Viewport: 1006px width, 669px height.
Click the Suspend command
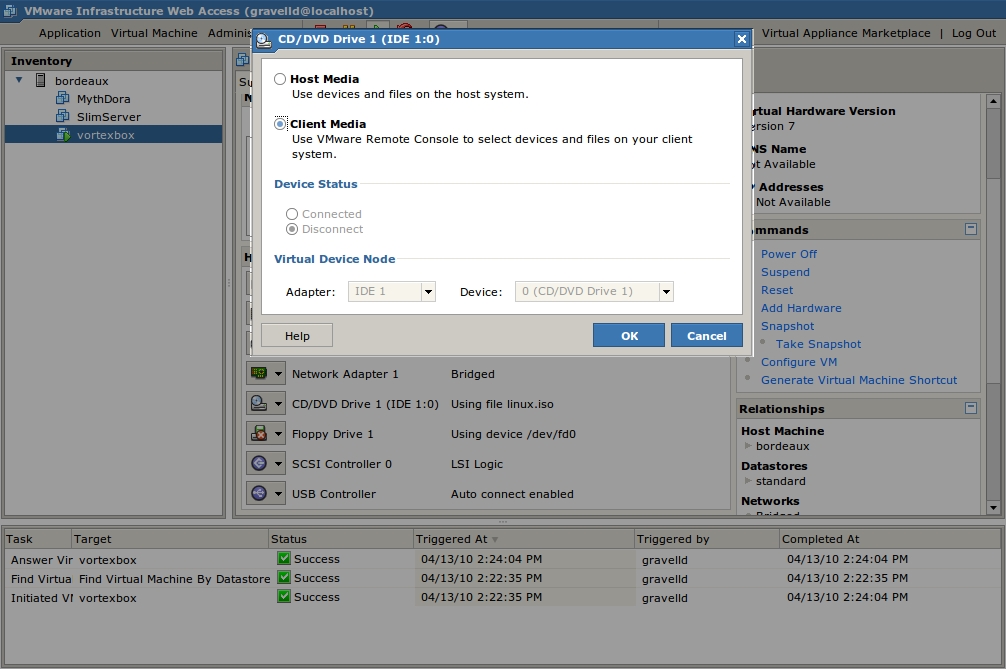click(785, 272)
